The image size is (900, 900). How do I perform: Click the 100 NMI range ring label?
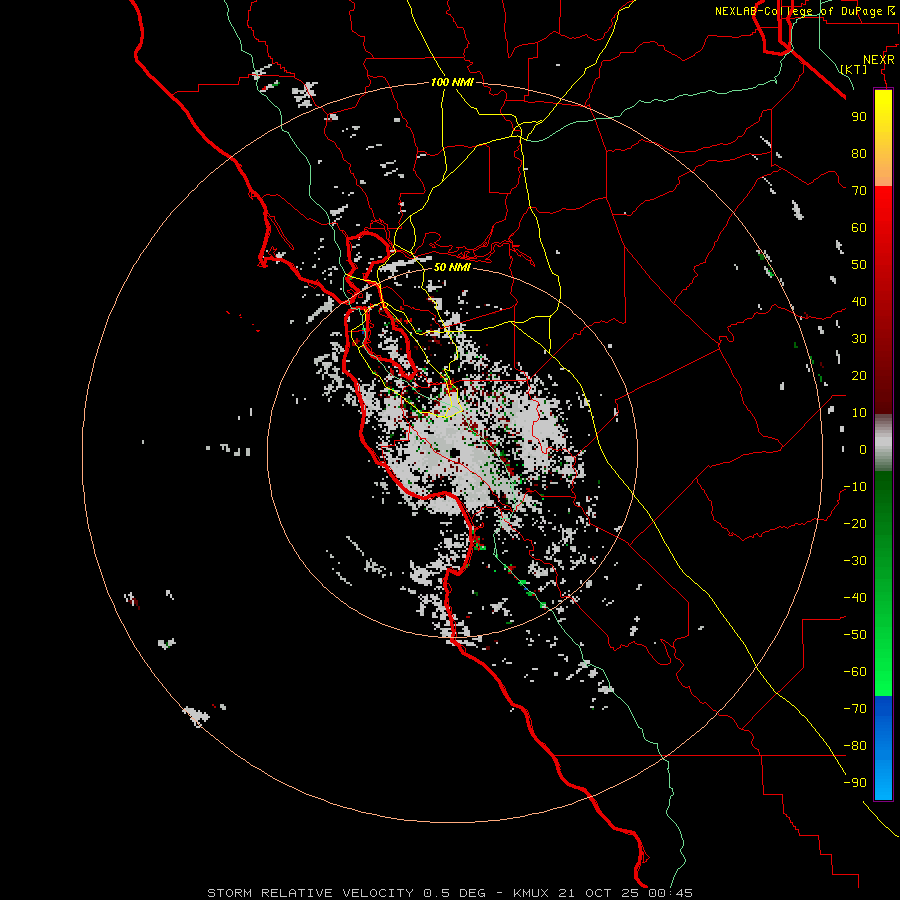point(452,82)
